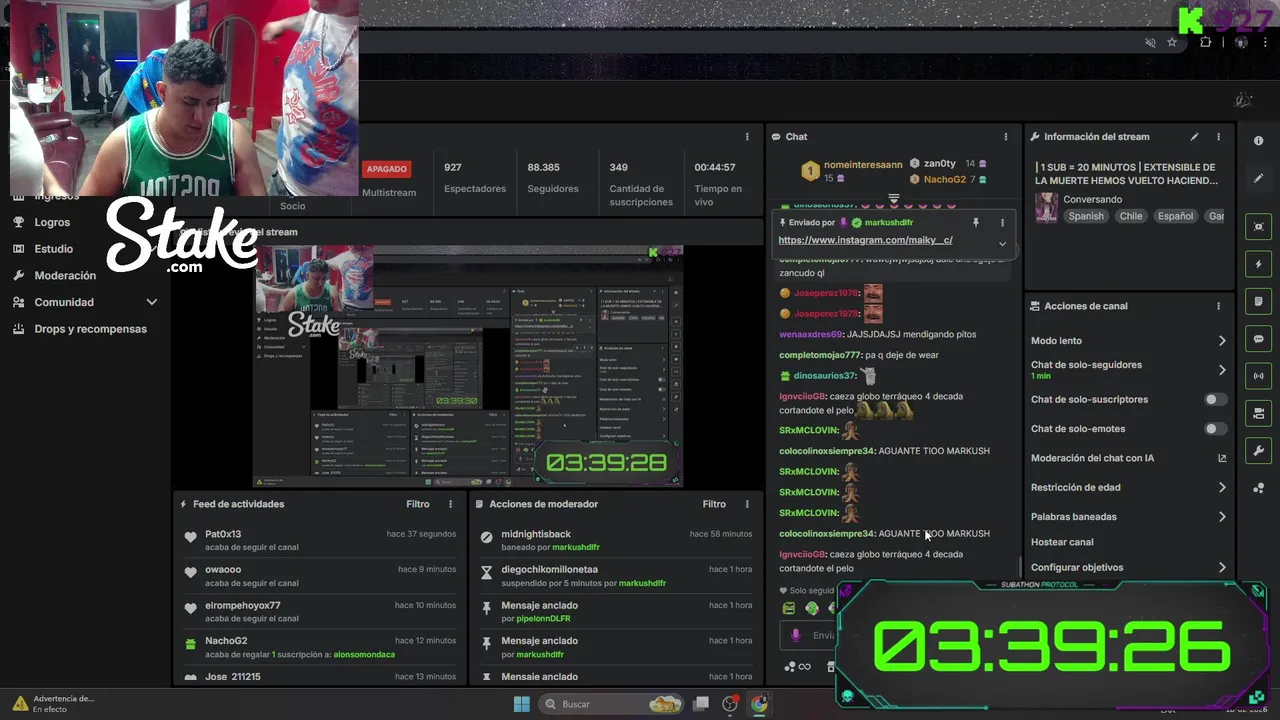Expand the Comunidad sidebar section
The width and height of the screenshot is (1280, 720).
(152, 302)
